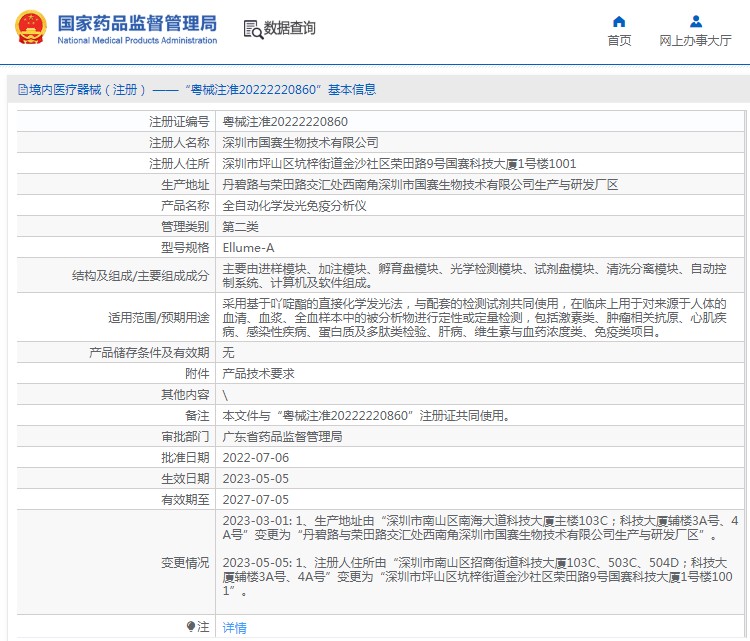Click the 有效期至 row label
Image resolution: width=750 pixels, height=641 pixels.
point(185,500)
